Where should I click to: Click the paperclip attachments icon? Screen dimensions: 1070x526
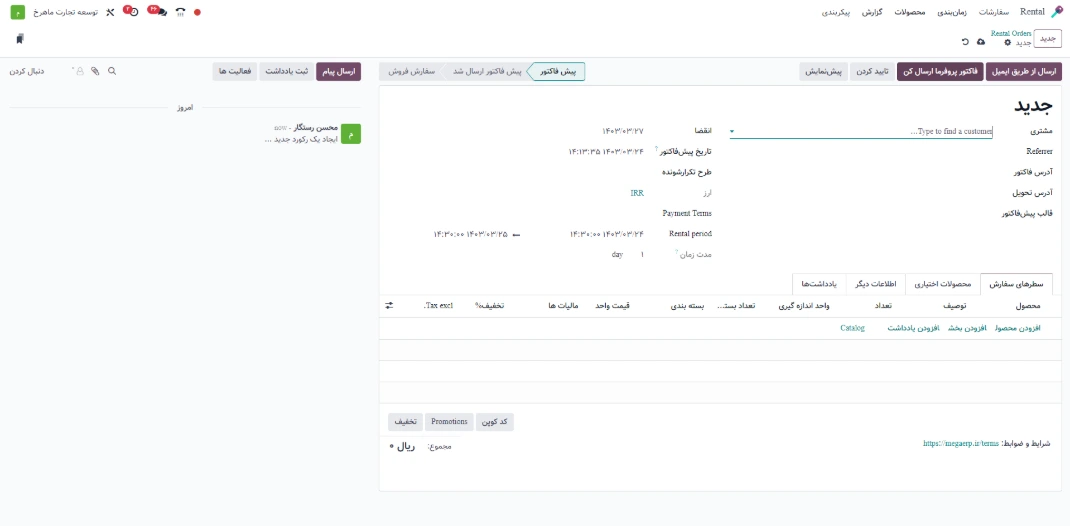coord(95,72)
